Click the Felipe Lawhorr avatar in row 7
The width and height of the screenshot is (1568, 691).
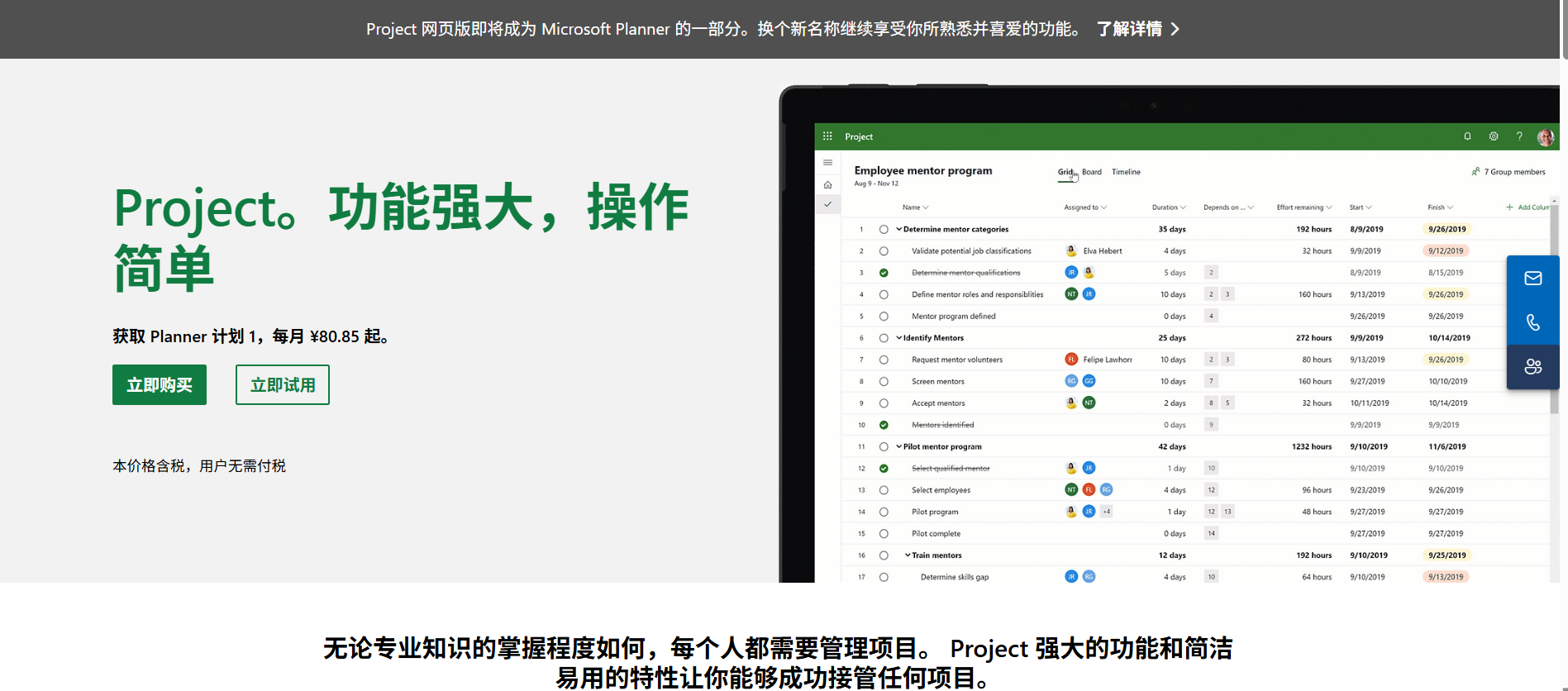tap(1071, 359)
